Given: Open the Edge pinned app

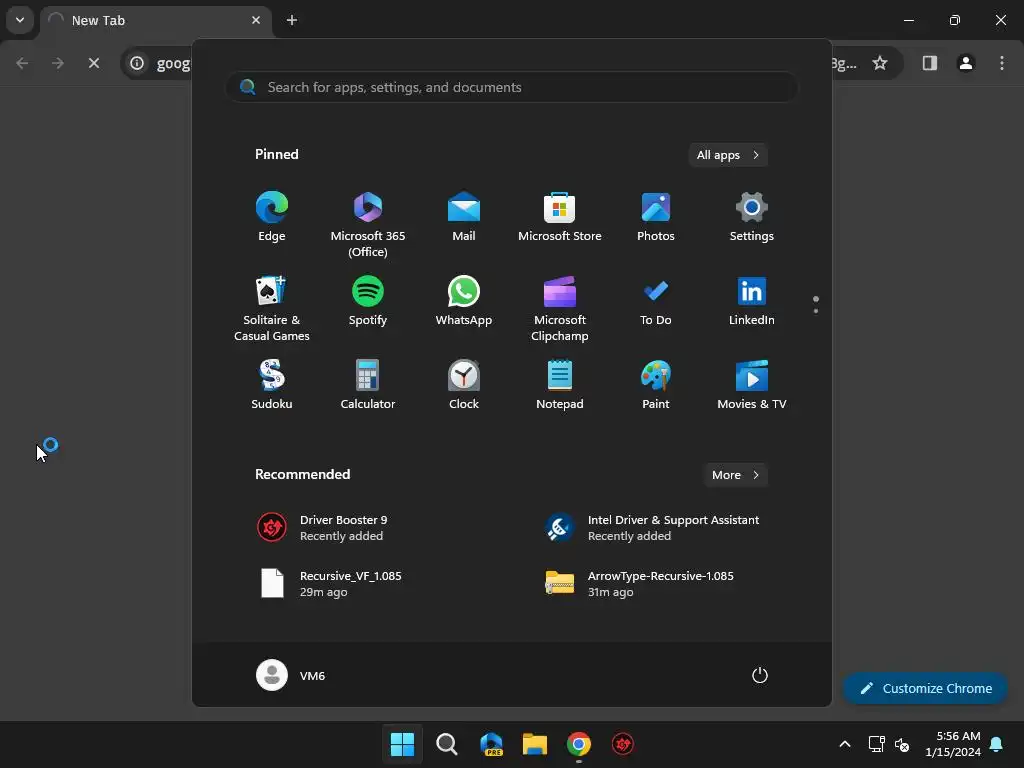Looking at the screenshot, I should coord(272,217).
